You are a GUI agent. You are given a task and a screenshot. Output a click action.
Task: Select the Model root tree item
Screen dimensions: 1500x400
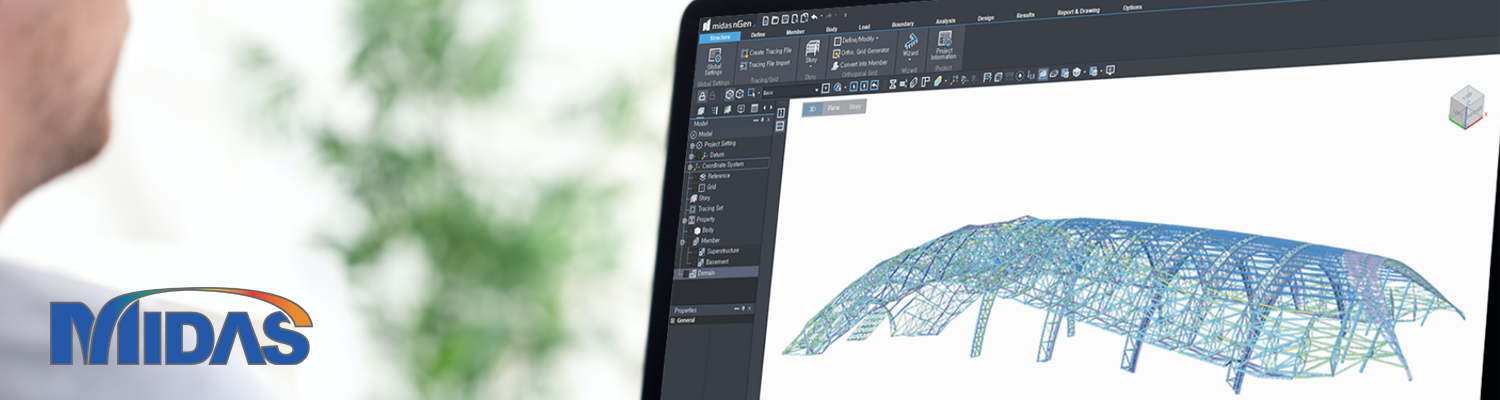(704, 134)
